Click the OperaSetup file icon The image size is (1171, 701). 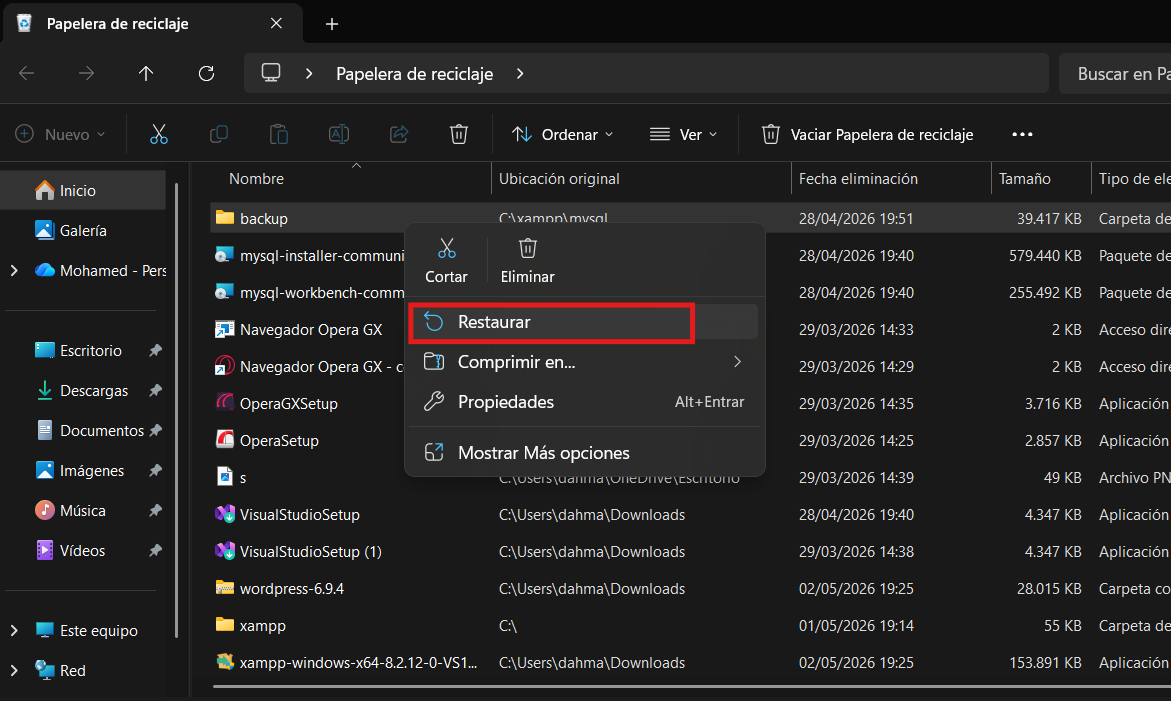click(x=225, y=440)
